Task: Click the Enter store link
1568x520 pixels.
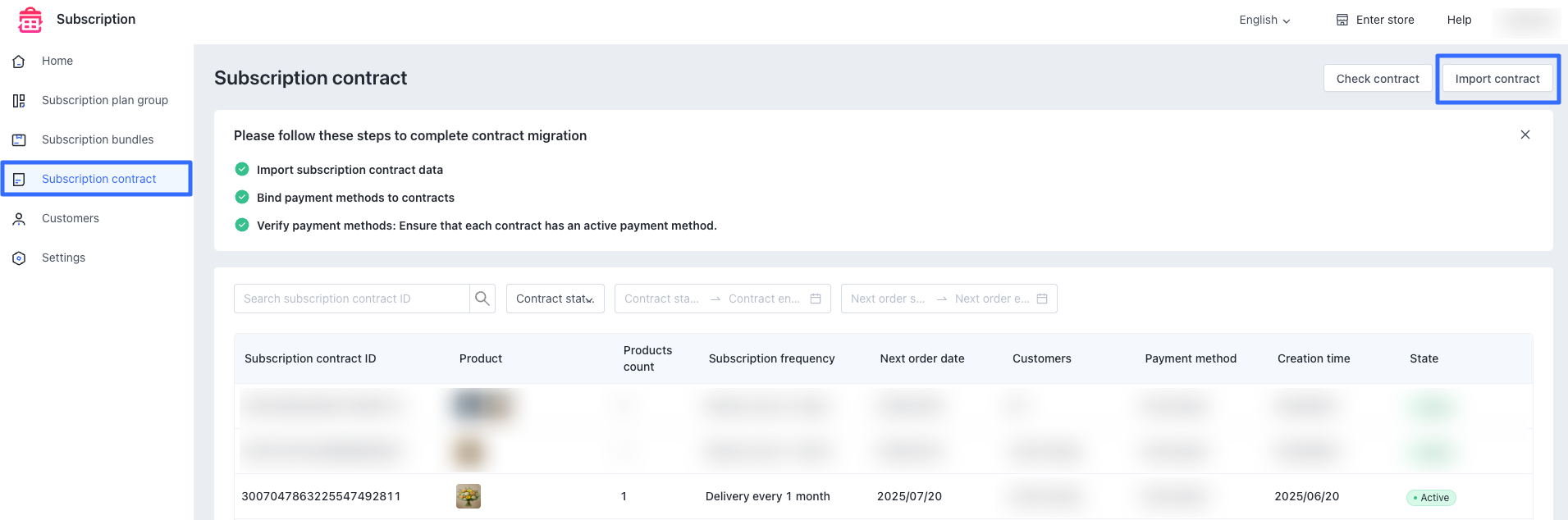Action: [x=1375, y=20]
